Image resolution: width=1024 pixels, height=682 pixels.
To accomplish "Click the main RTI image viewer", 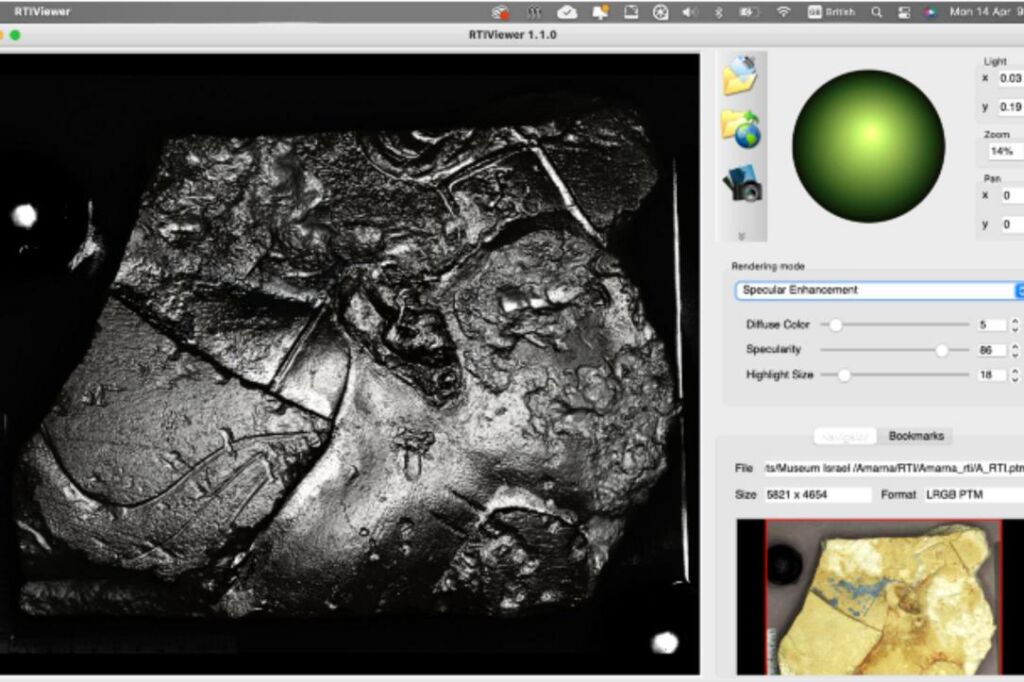I will 349,364.
